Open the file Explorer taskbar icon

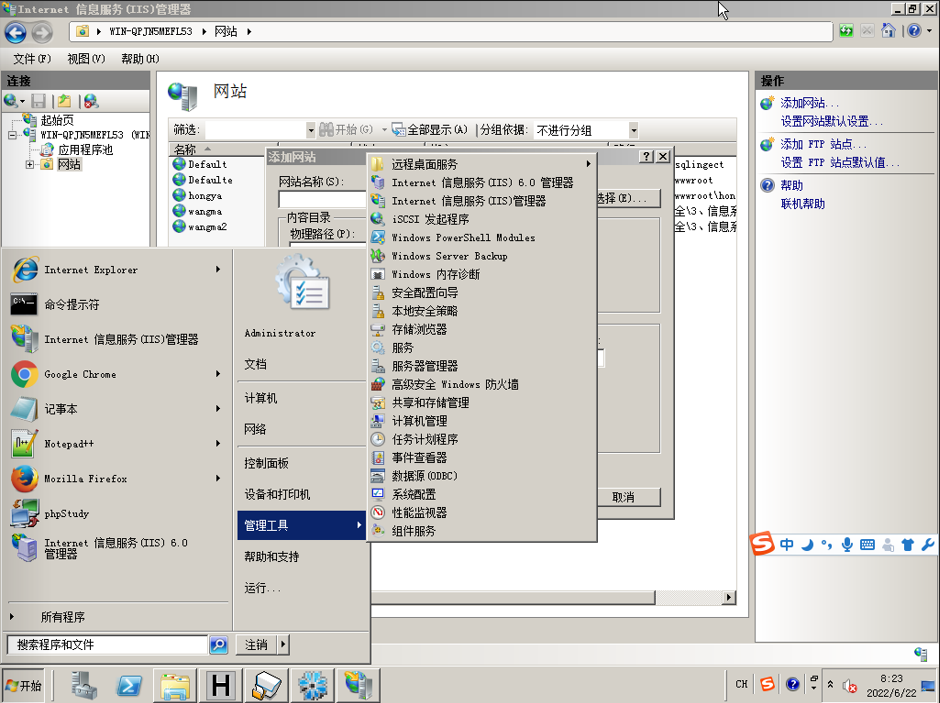175,684
